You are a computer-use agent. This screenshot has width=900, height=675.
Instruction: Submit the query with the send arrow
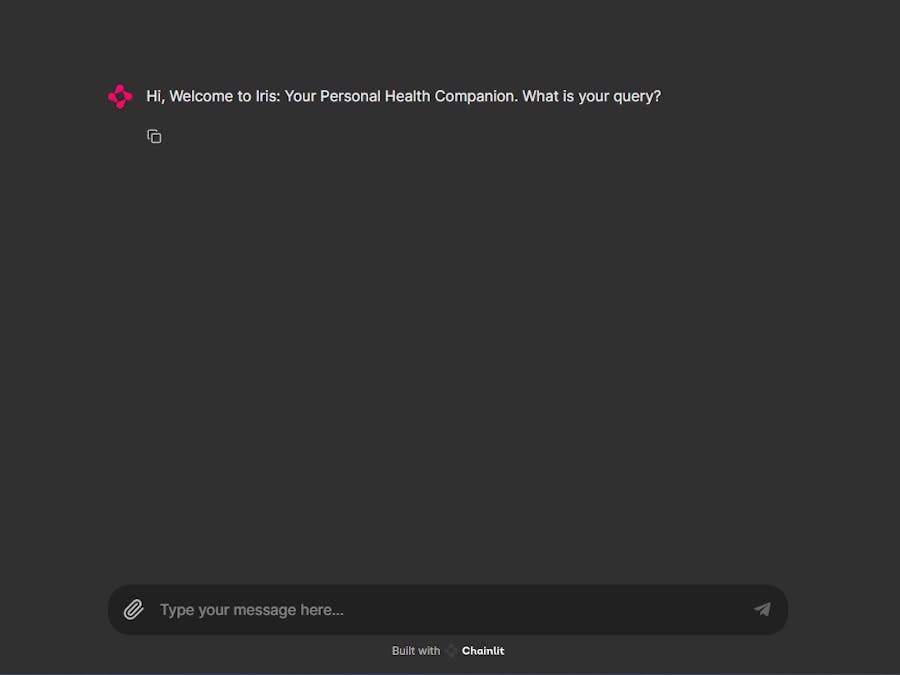(x=762, y=610)
